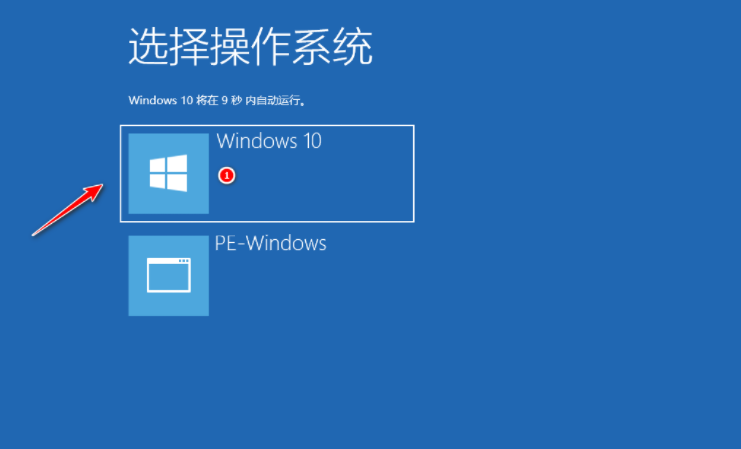
Task: Click the red numbered badge 1
Action: (x=227, y=176)
